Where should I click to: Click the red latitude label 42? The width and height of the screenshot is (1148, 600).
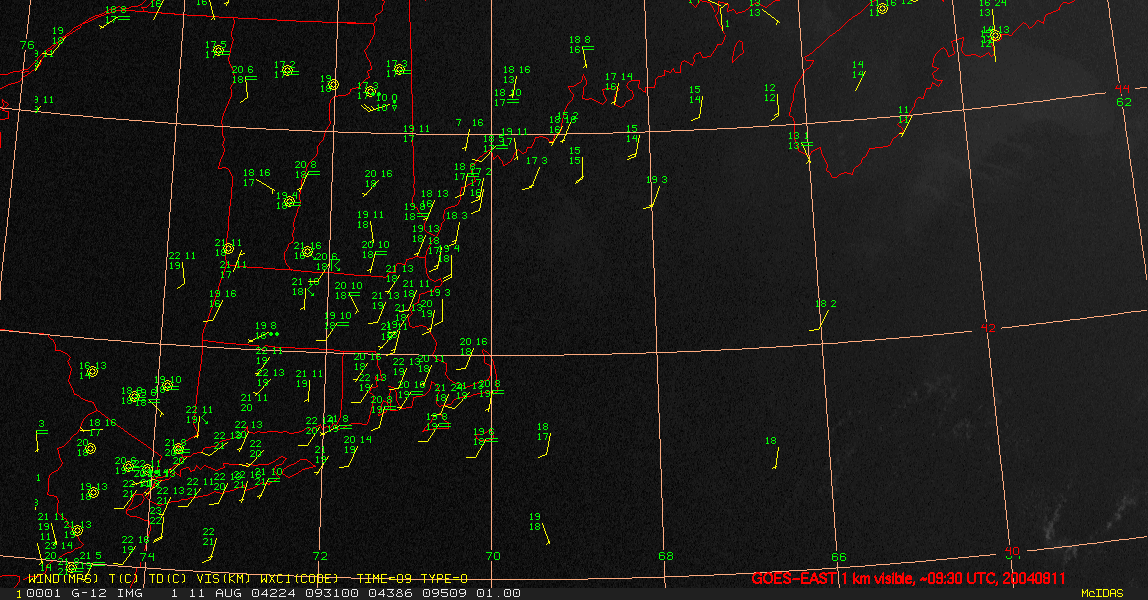pos(988,328)
